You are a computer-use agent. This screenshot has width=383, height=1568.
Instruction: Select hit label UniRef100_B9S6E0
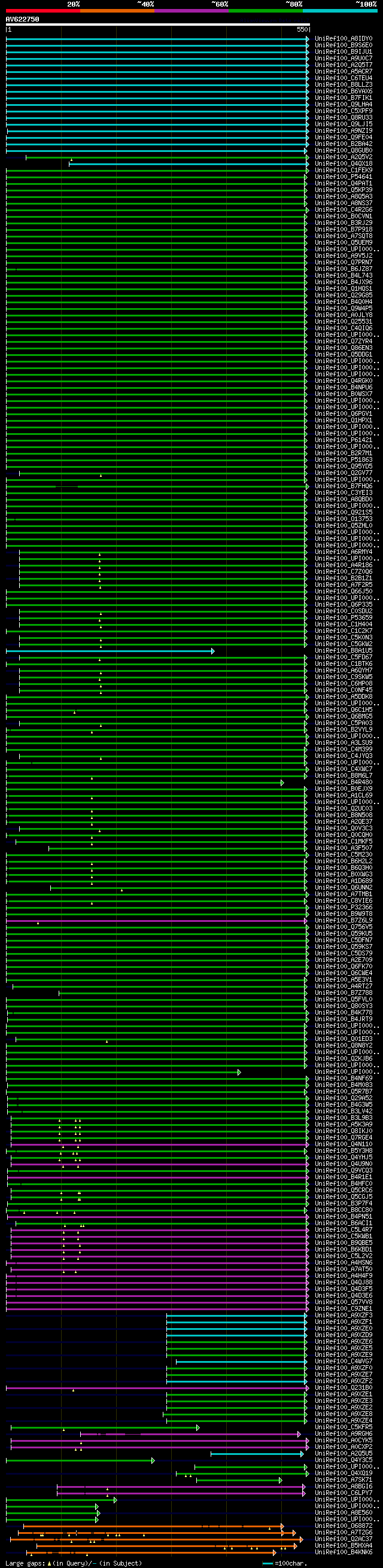click(x=344, y=45)
